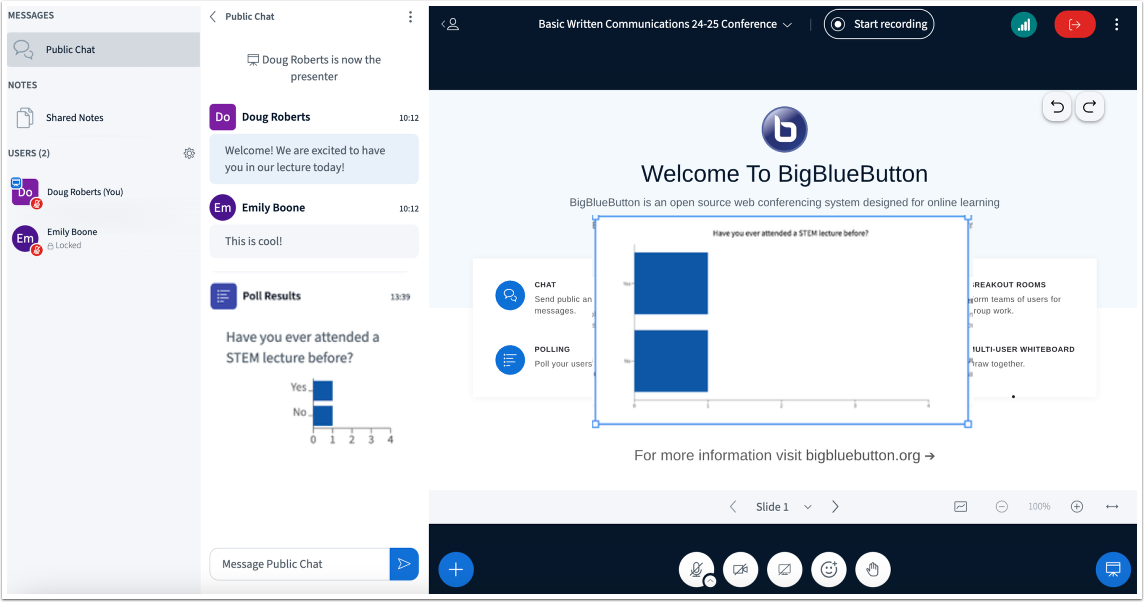
Task: Open chat options three-dot menu
Action: (410, 17)
